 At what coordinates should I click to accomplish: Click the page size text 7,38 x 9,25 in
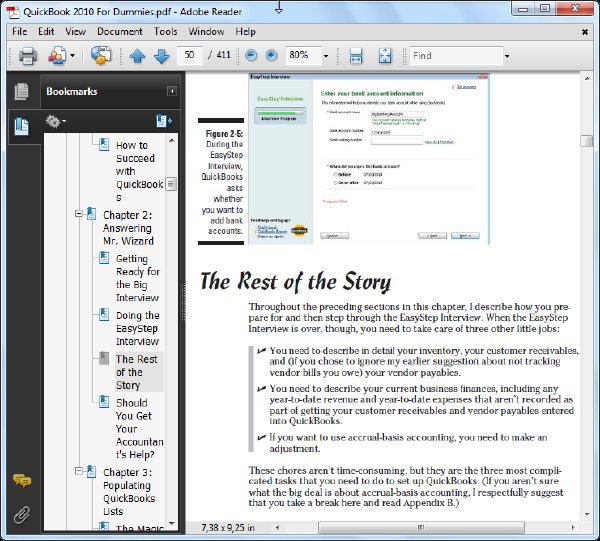point(228,528)
